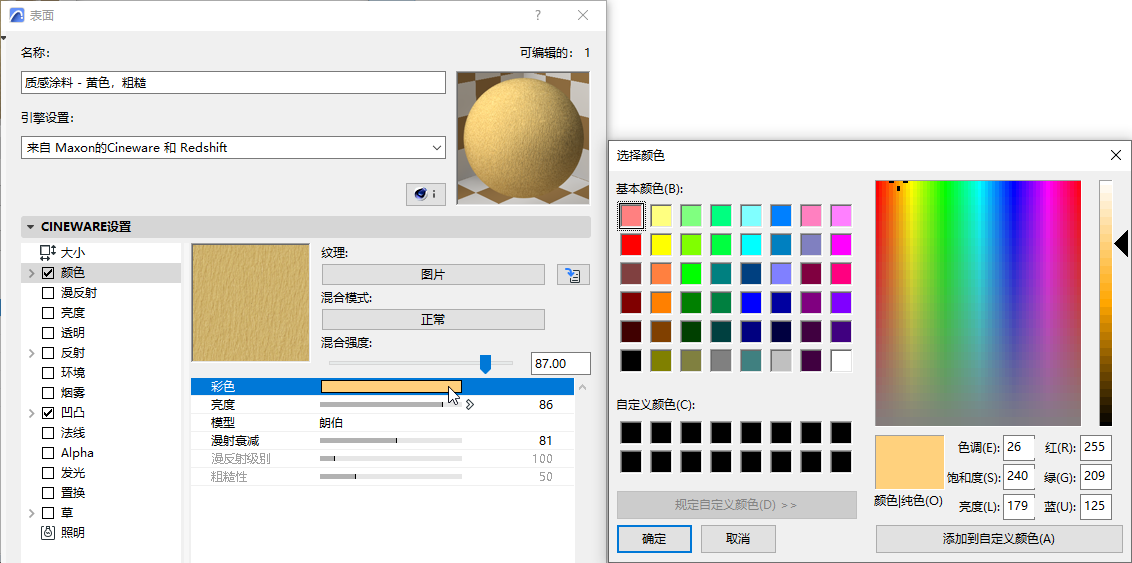Viewport: 1132px width, 563px height.
Task: Select the 漫反射级别 row
Action: pyautogui.click(x=383, y=458)
